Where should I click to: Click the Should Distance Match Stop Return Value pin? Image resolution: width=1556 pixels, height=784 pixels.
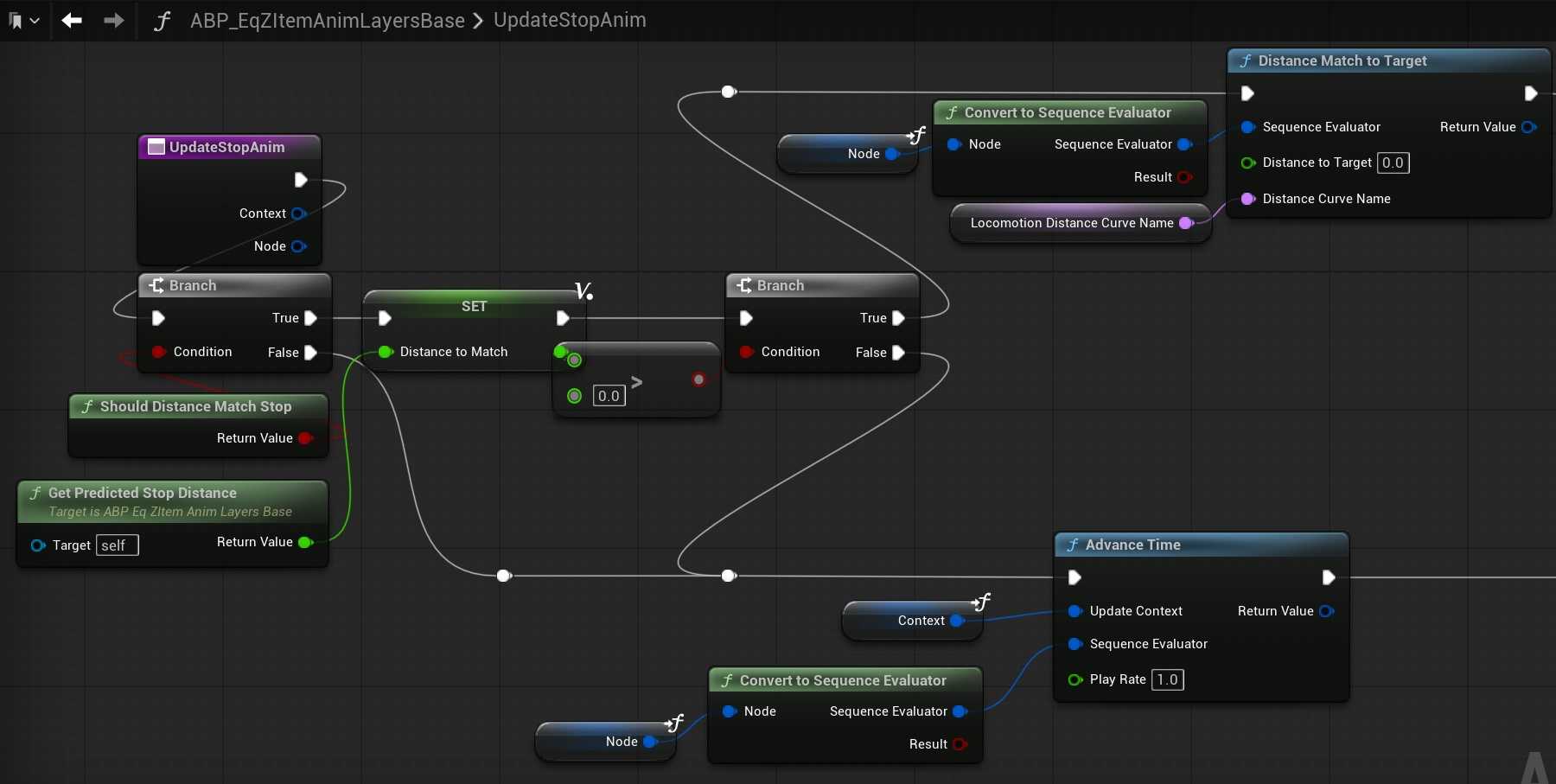pyautogui.click(x=304, y=438)
